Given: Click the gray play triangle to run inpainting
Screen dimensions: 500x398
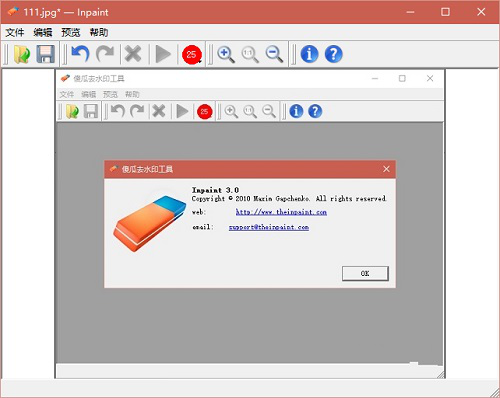Looking at the screenshot, I should [x=163, y=54].
